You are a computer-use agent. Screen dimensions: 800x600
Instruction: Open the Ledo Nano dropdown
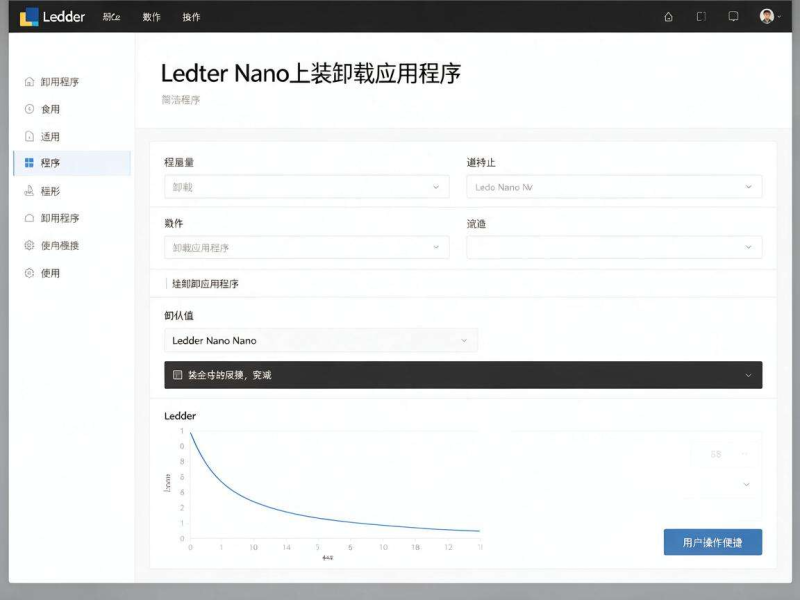(614, 187)
